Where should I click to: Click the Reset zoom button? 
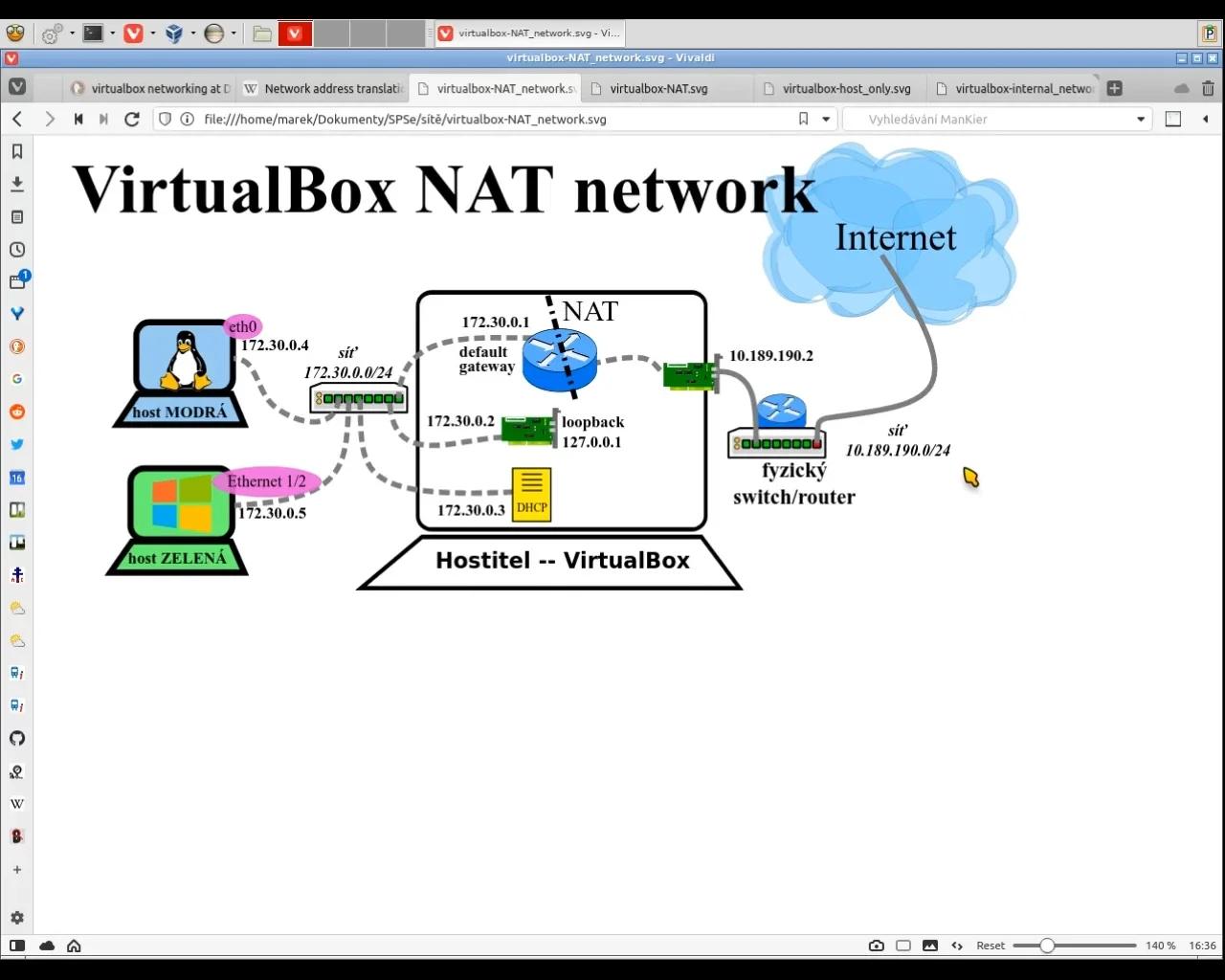point(991,946)
